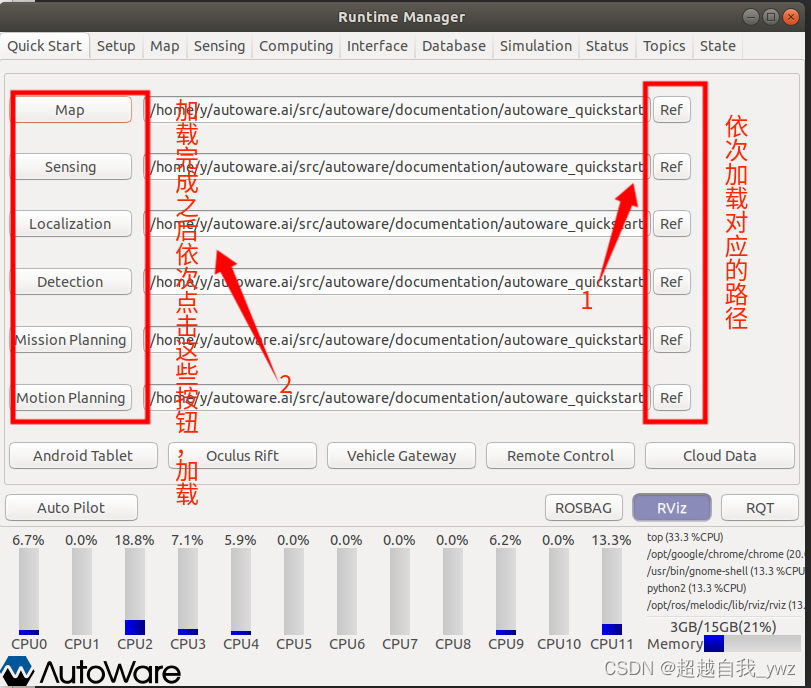Screen dimensions: 811x688
Task: Toggle the Localization launch button
Action: click(70, 223)
